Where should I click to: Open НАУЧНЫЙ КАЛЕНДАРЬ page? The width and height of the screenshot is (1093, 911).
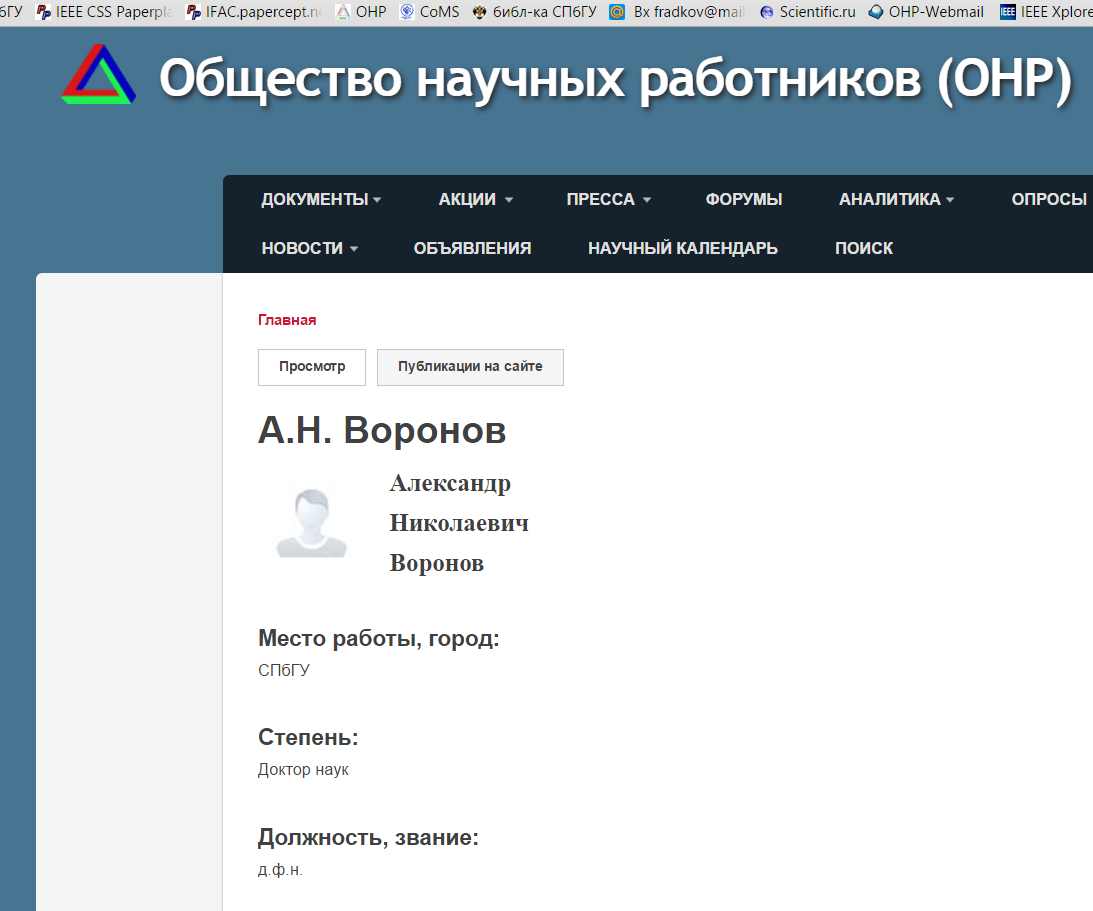pyautogui.click(x=683, y=248)
